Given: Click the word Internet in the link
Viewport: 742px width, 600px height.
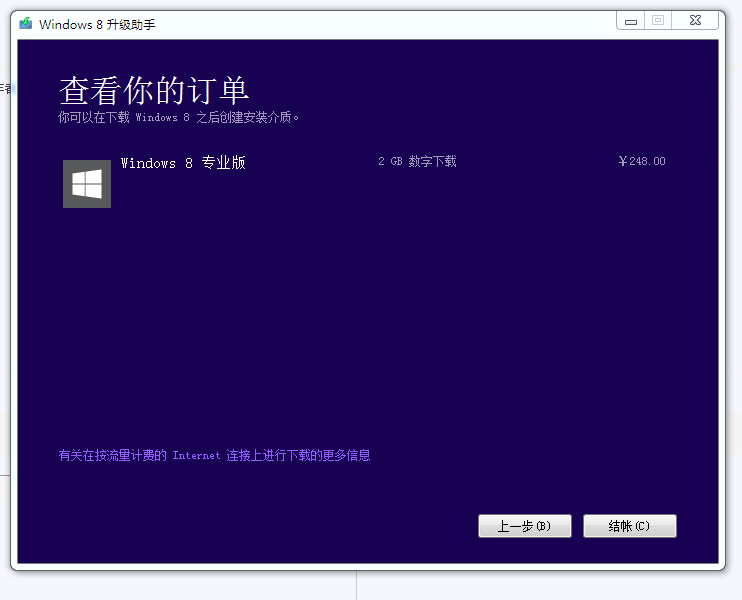Looking at the screenshot, I should pos(196,456).
